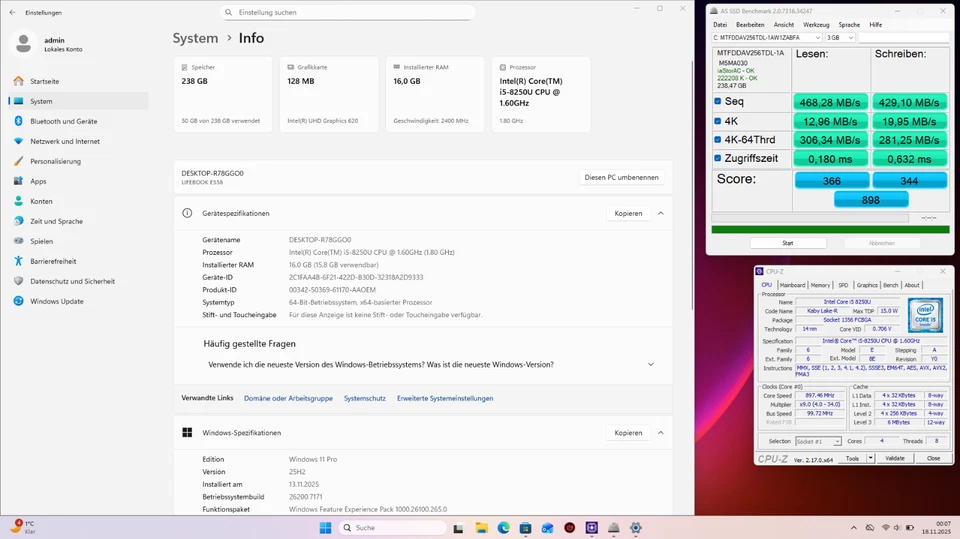This screenshot has width=960, height=539.
Task: Switch to the SPD tab in CPU-Z
Action: click(843, 285)
